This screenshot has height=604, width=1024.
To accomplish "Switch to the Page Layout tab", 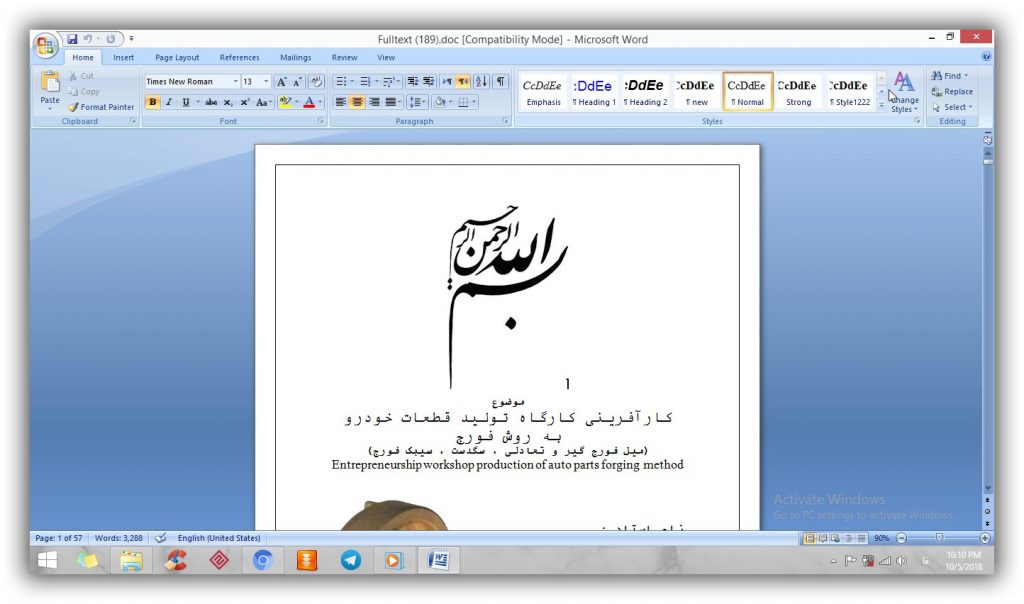I will click(177, 58).
